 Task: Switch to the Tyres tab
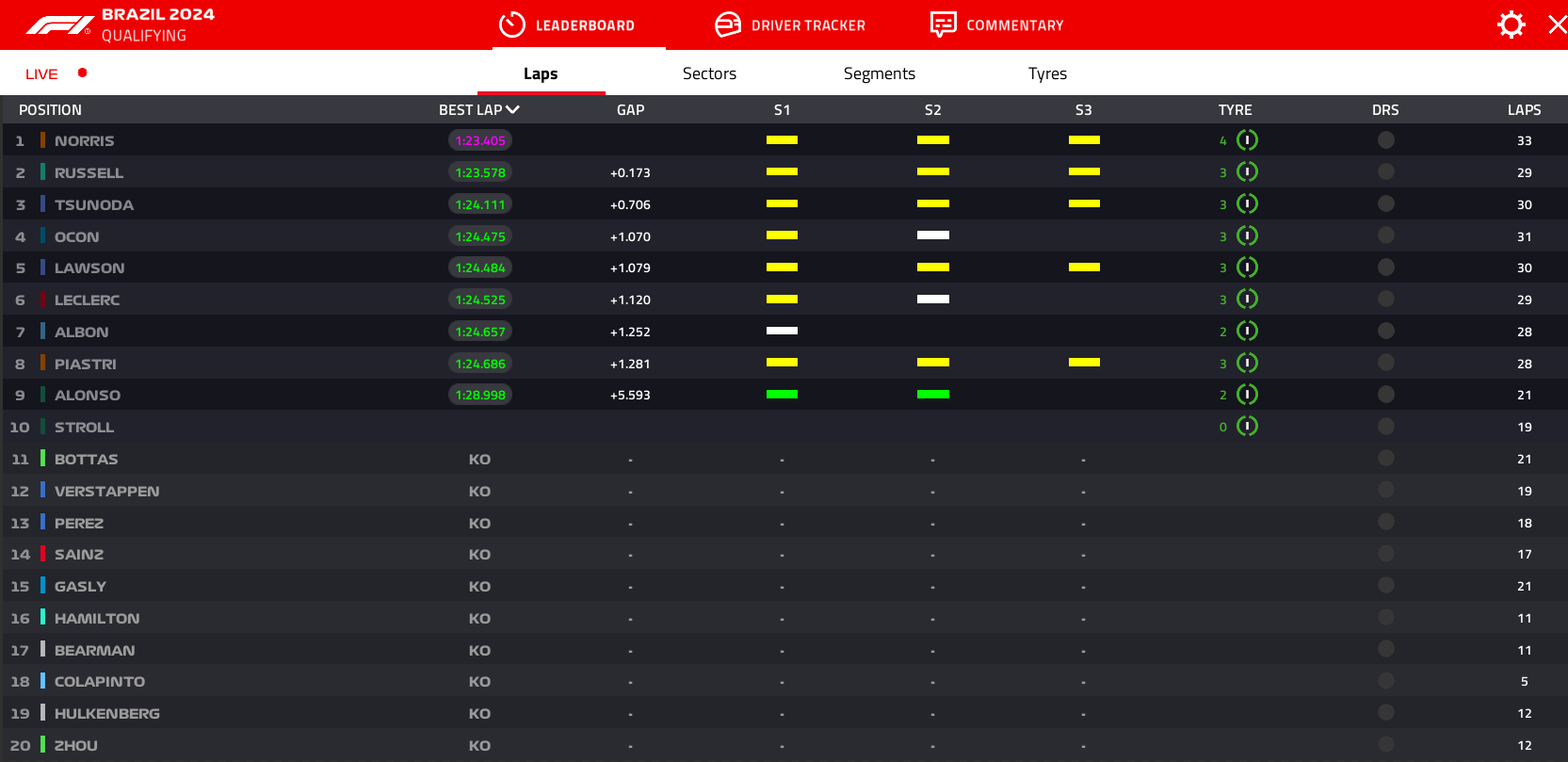click(1047, 73)
